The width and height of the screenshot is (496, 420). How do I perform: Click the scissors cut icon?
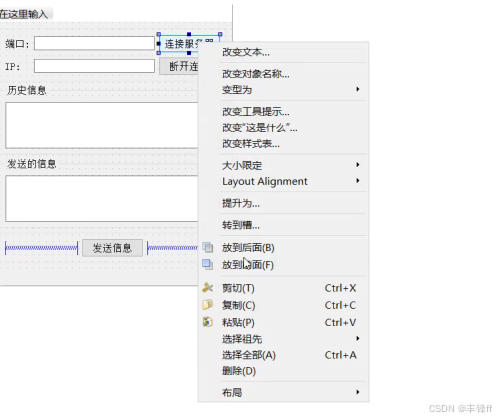pyautogui.click(x=208, y=287)
